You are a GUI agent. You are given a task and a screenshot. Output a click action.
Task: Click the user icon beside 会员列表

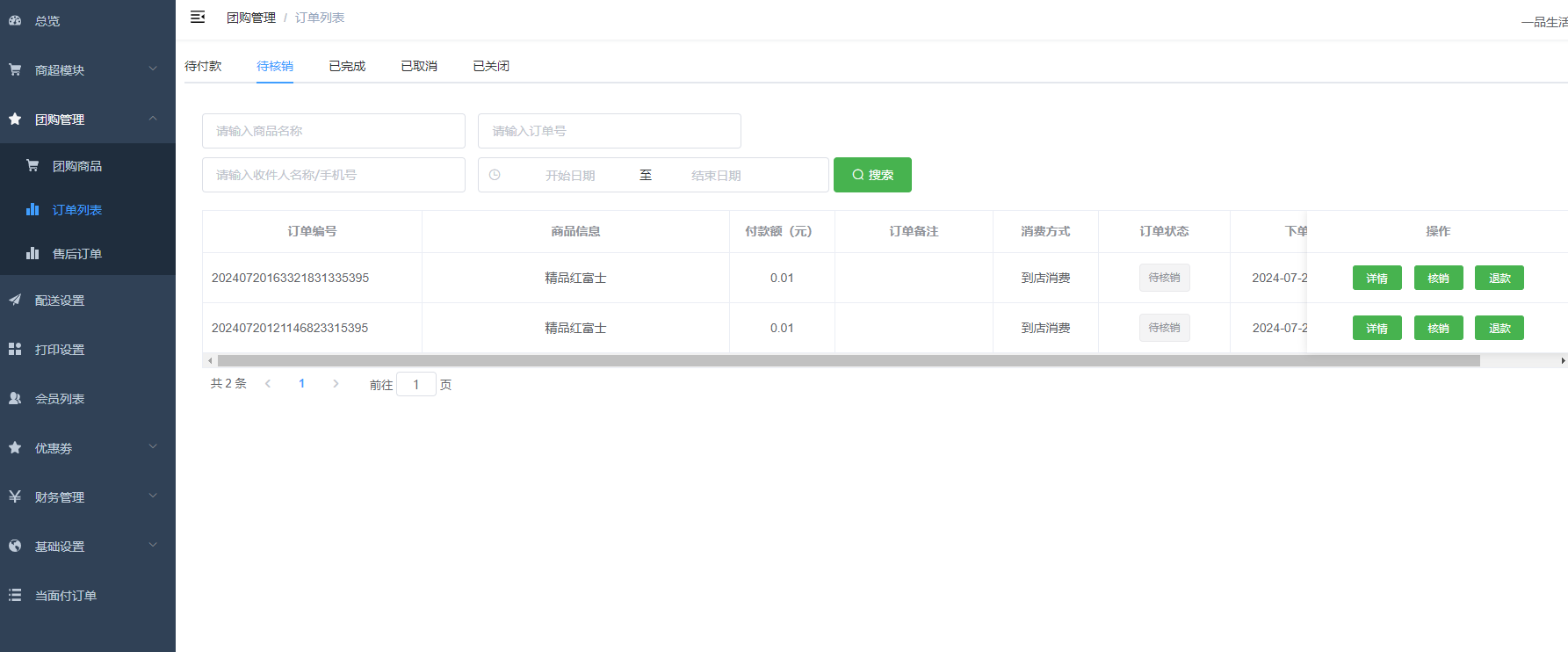[x=15, y=398]
